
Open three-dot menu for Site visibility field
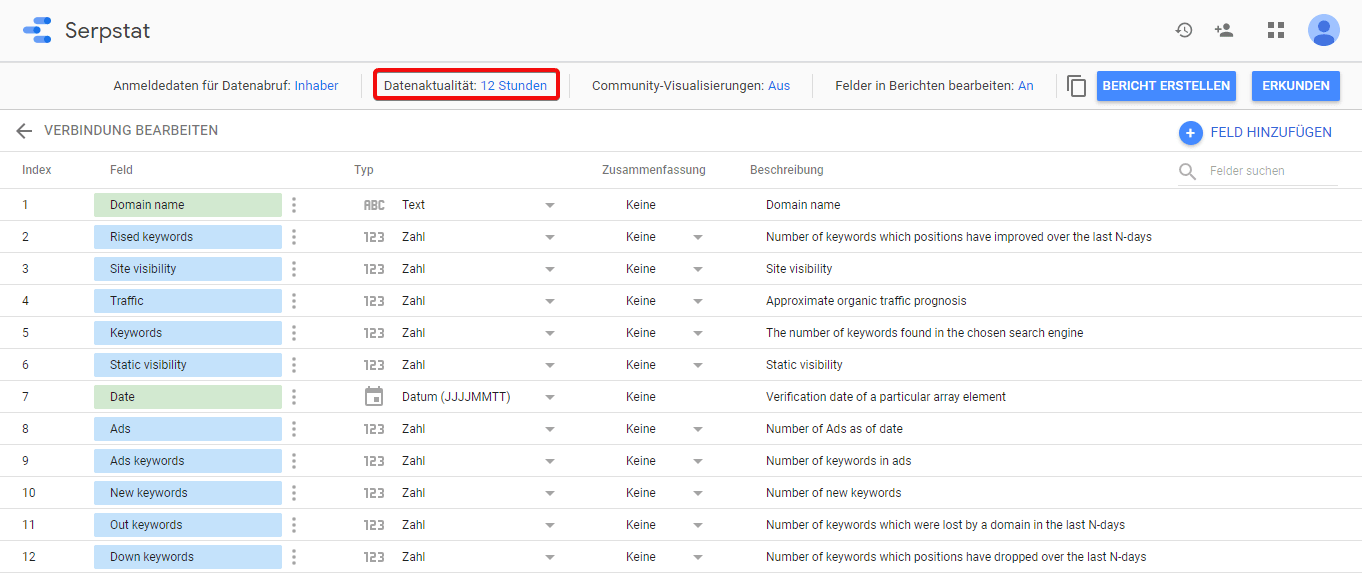click(294, 269)
